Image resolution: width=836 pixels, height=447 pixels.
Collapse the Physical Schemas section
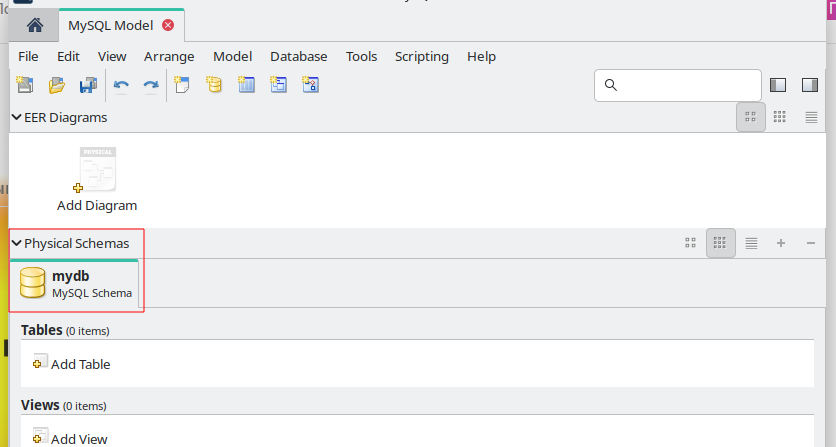click(16, 243)
